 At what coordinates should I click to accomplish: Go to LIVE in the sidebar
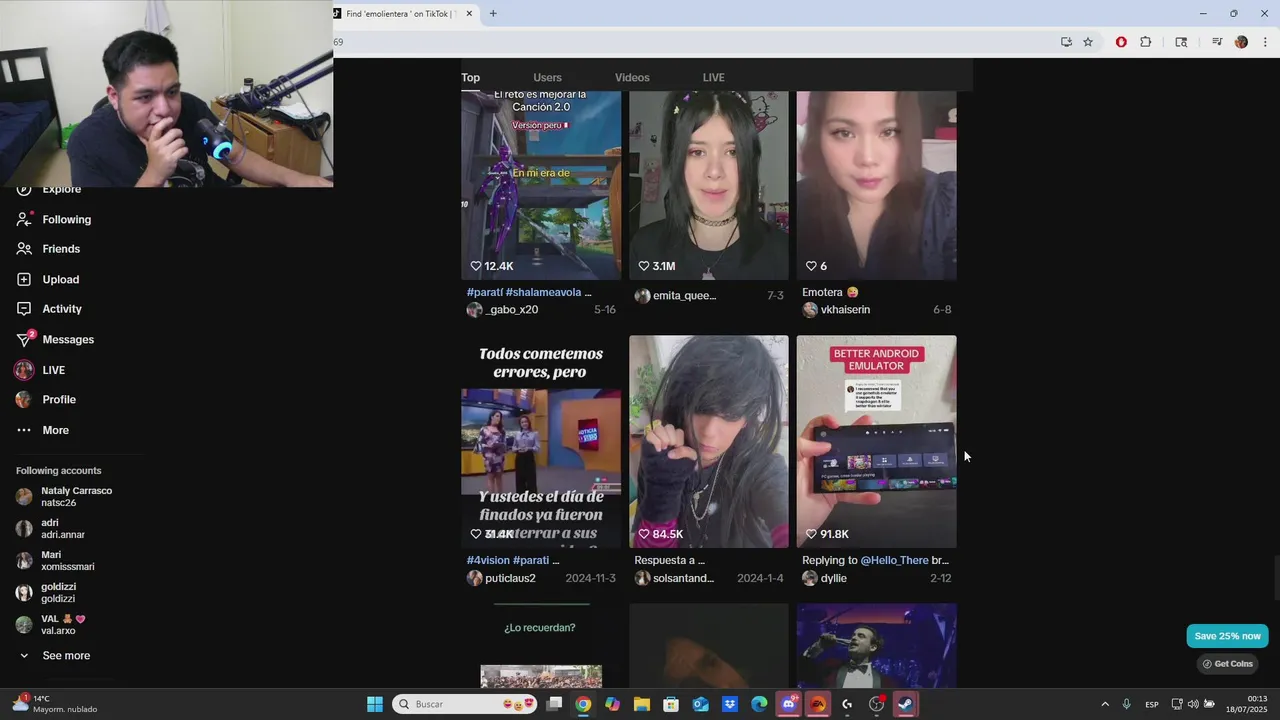(x=53, y=370)
